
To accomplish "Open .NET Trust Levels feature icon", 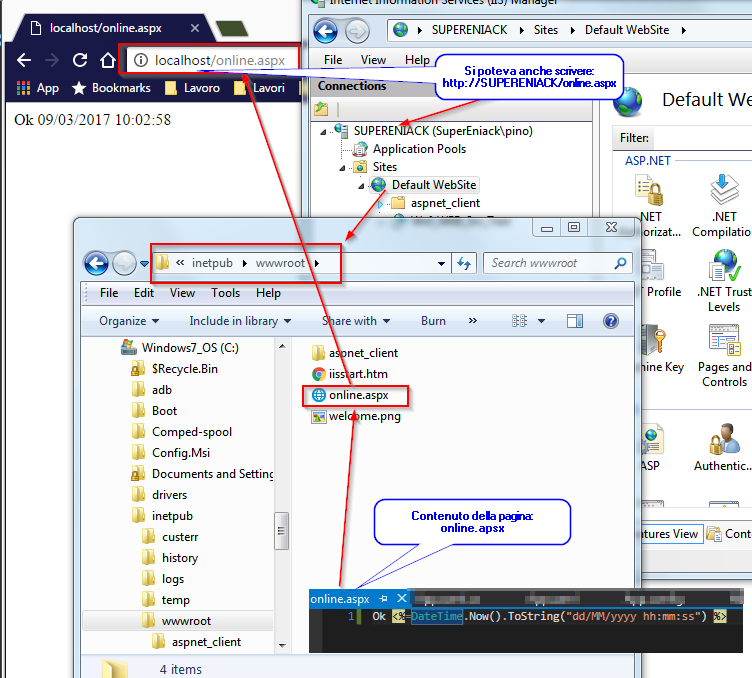I will pos(724,281).
